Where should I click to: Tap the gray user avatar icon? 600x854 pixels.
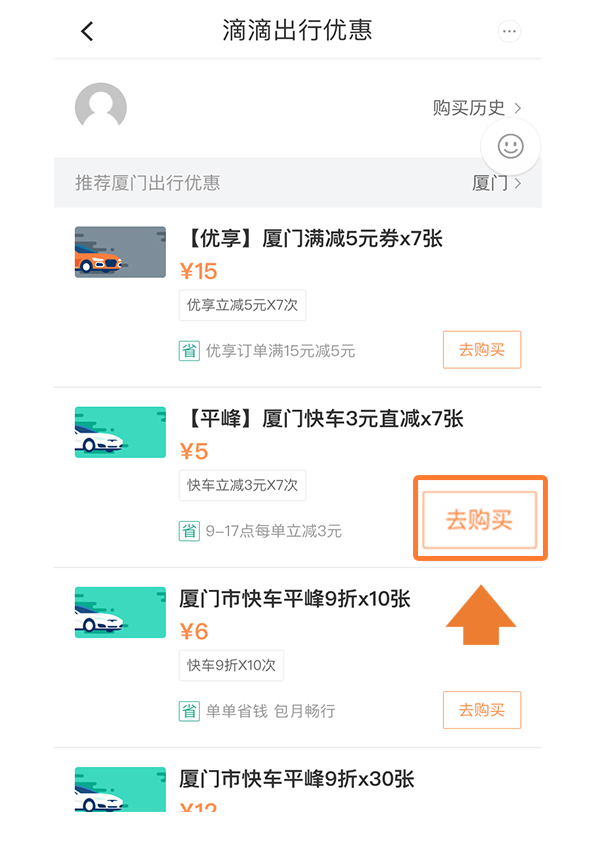[101, 105]
